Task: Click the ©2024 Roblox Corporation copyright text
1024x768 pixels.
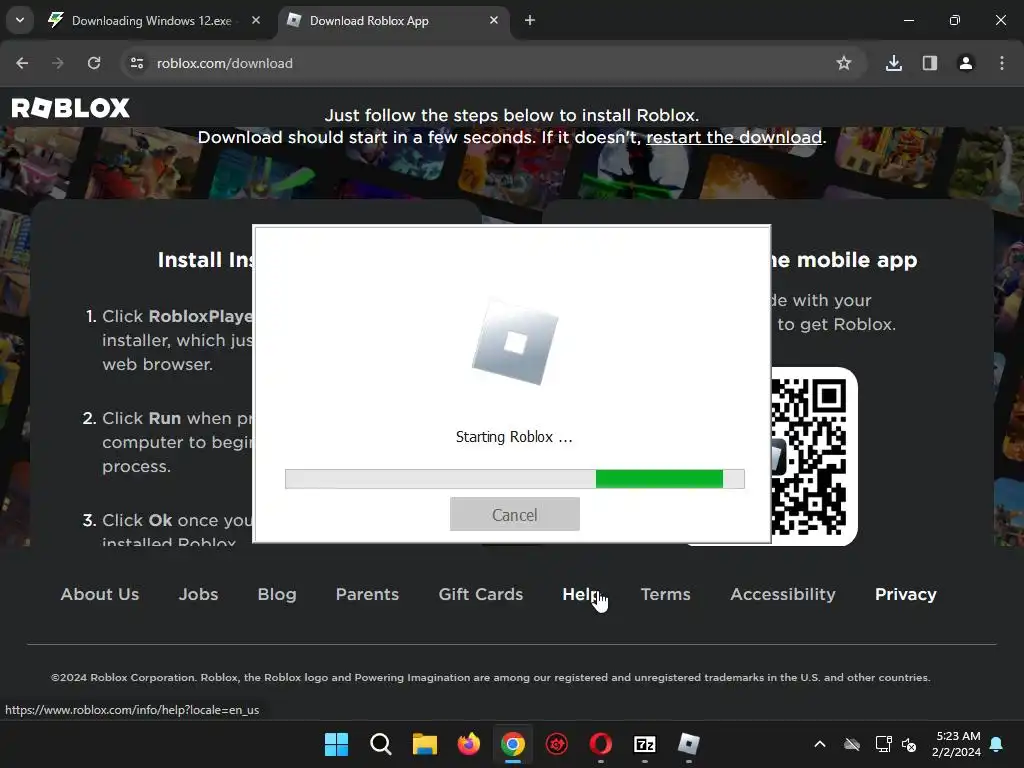Action: pyautogui.click(x=491, y=677)
